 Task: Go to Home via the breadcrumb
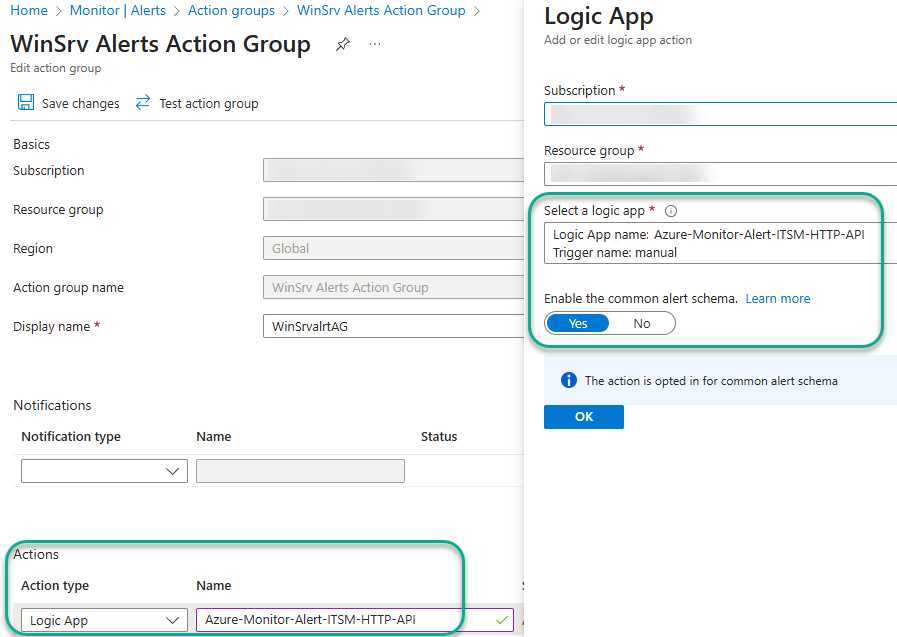click(x=29, y=10)
